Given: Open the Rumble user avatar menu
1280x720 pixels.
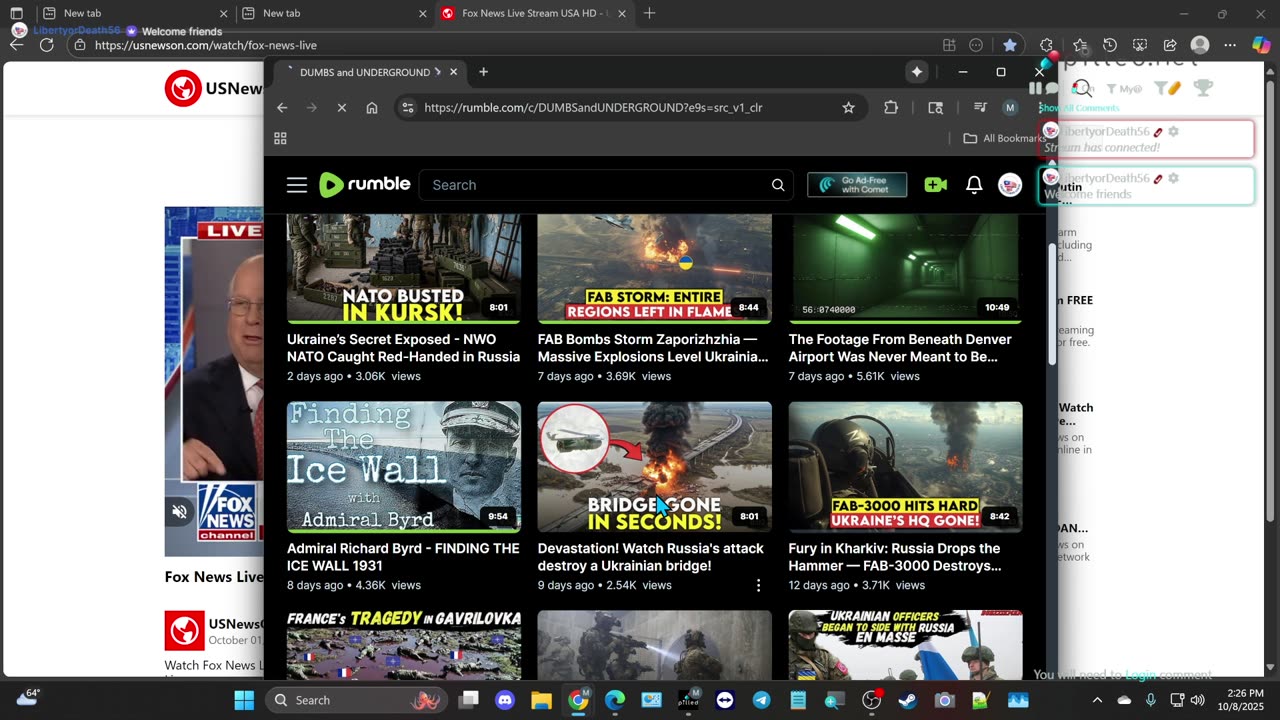Looking at the screenshot, I should (1010, 185).
